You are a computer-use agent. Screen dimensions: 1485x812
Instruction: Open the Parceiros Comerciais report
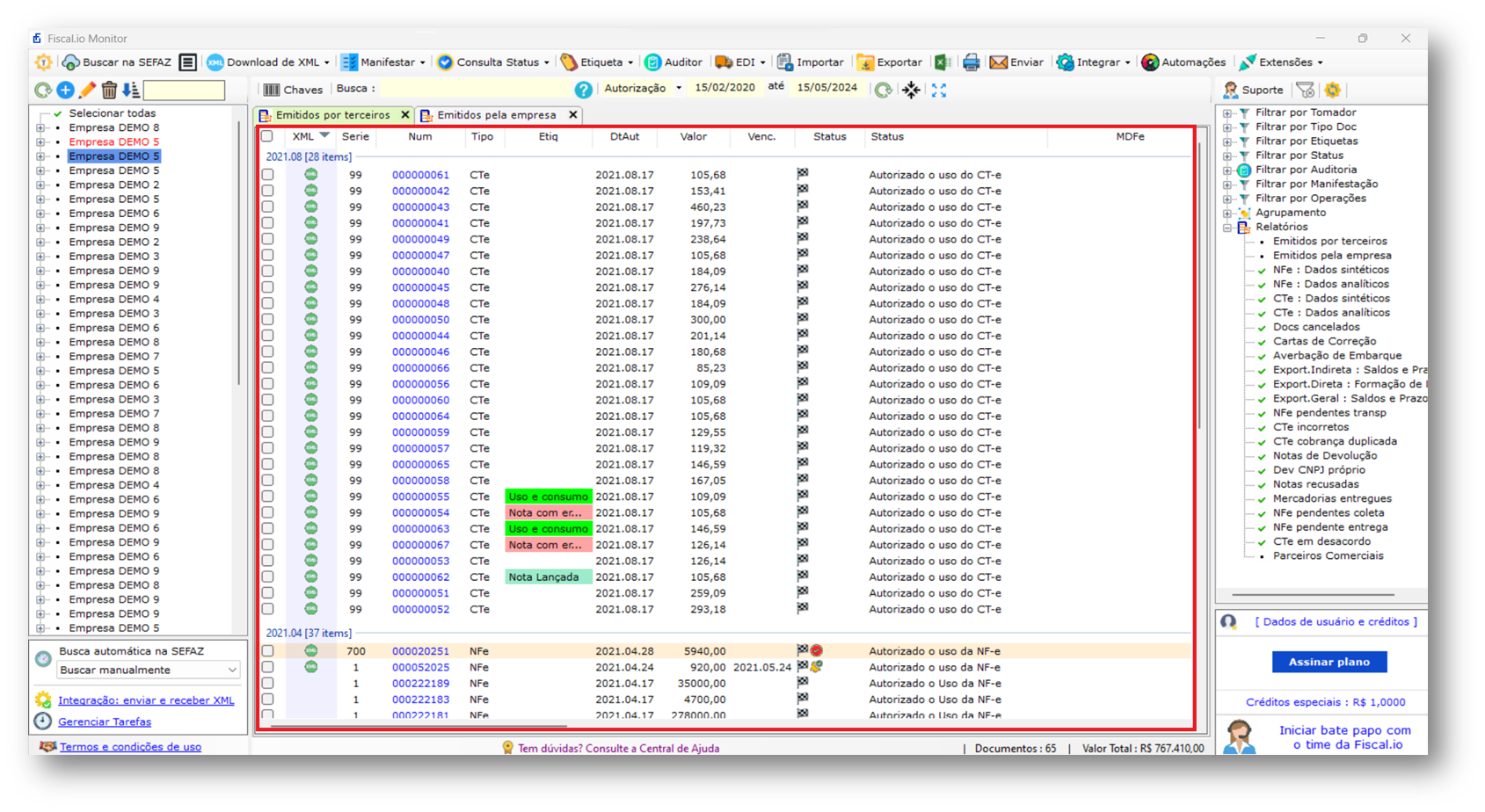[1328, 555]
